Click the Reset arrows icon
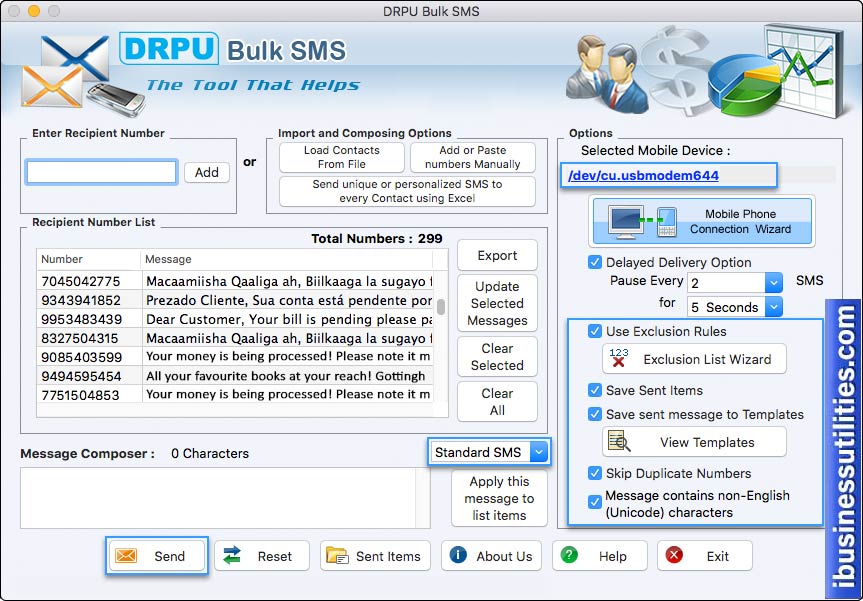Screen dimensions: 863x601 pos(232,556)
